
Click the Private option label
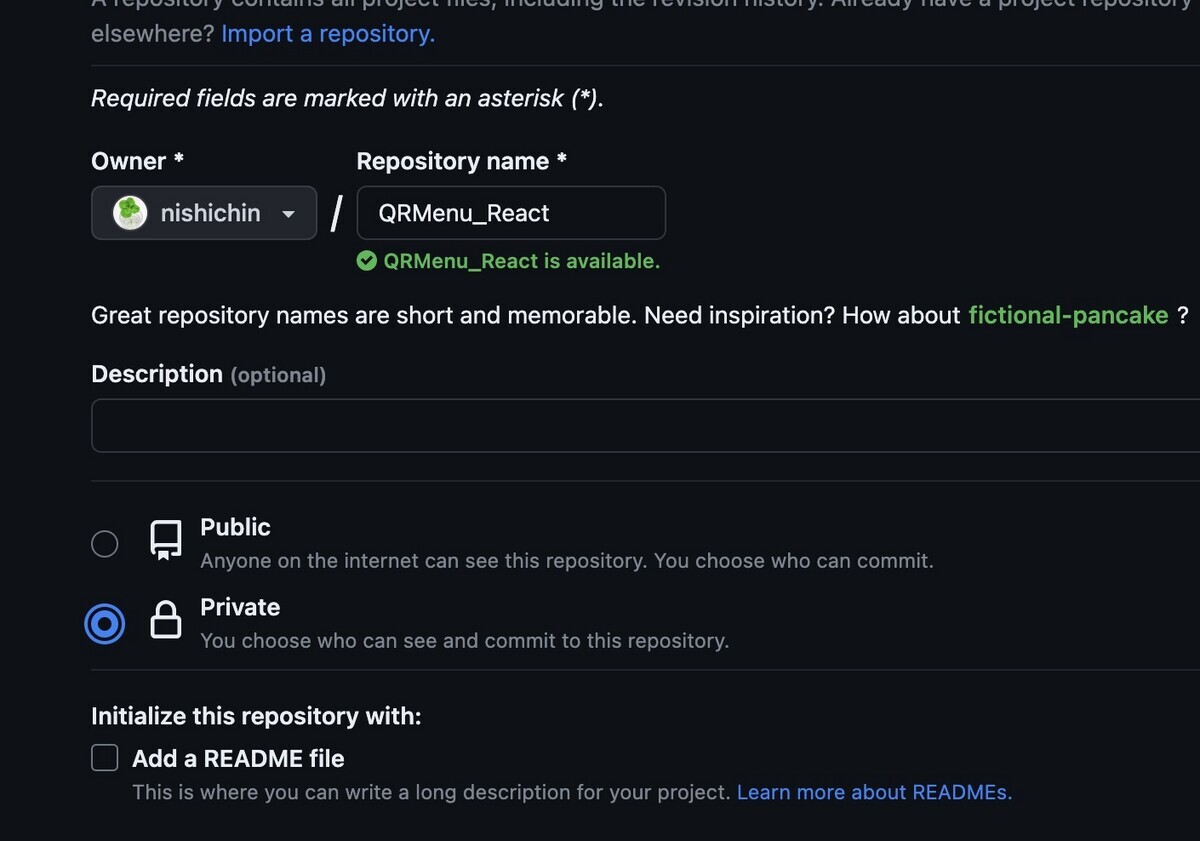pyautogui.click(x=240, y=607)
